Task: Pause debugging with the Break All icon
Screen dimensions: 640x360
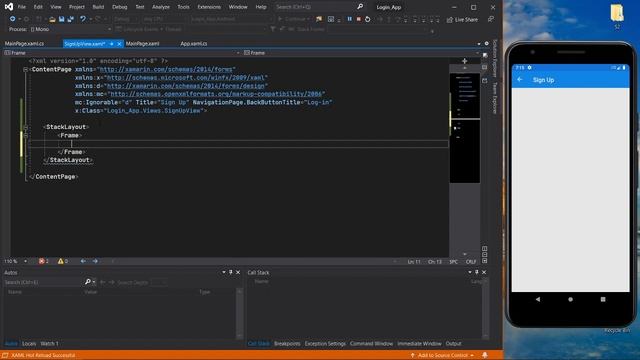Action: click(349, 19)
